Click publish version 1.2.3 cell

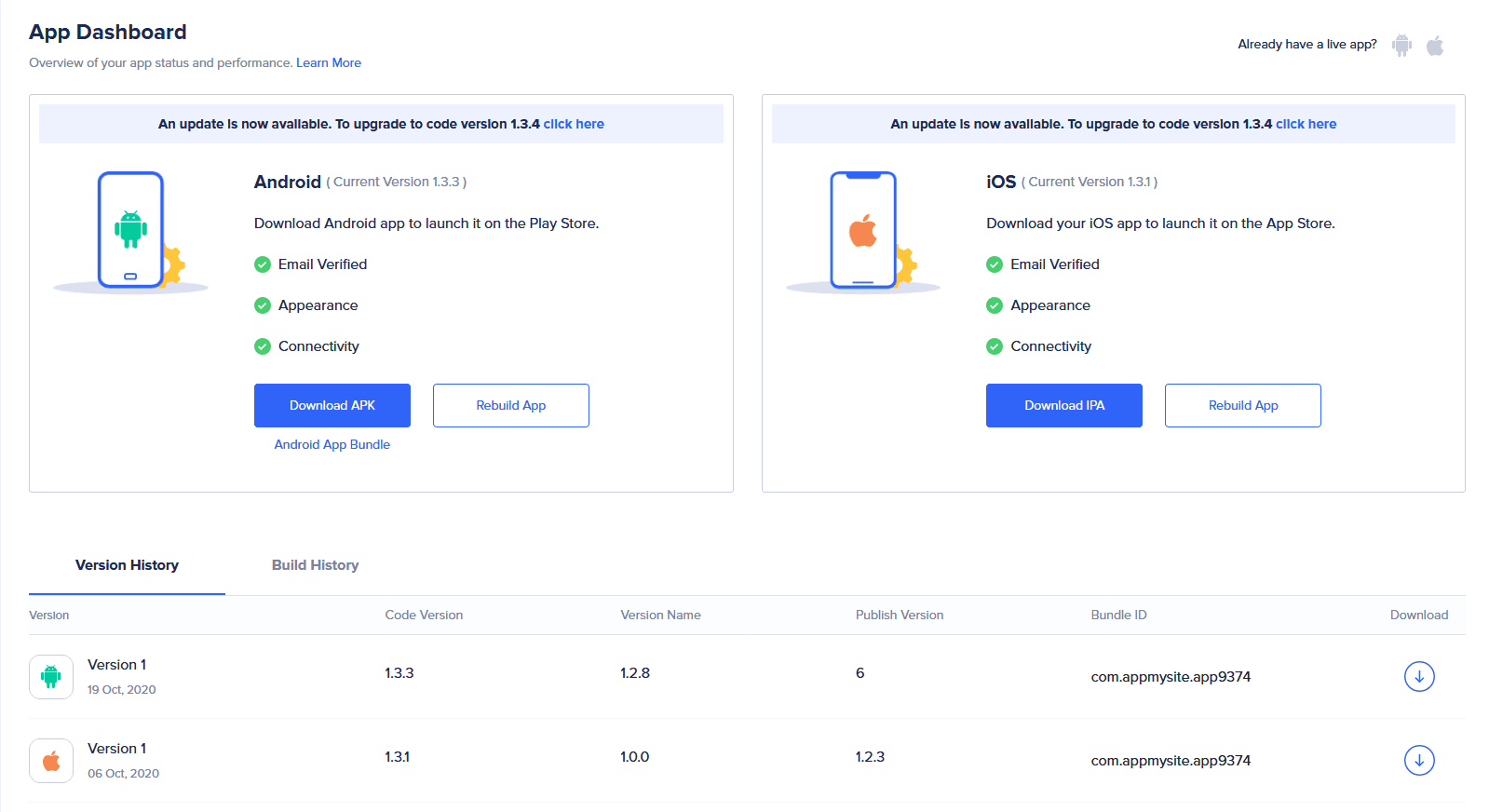870,756
